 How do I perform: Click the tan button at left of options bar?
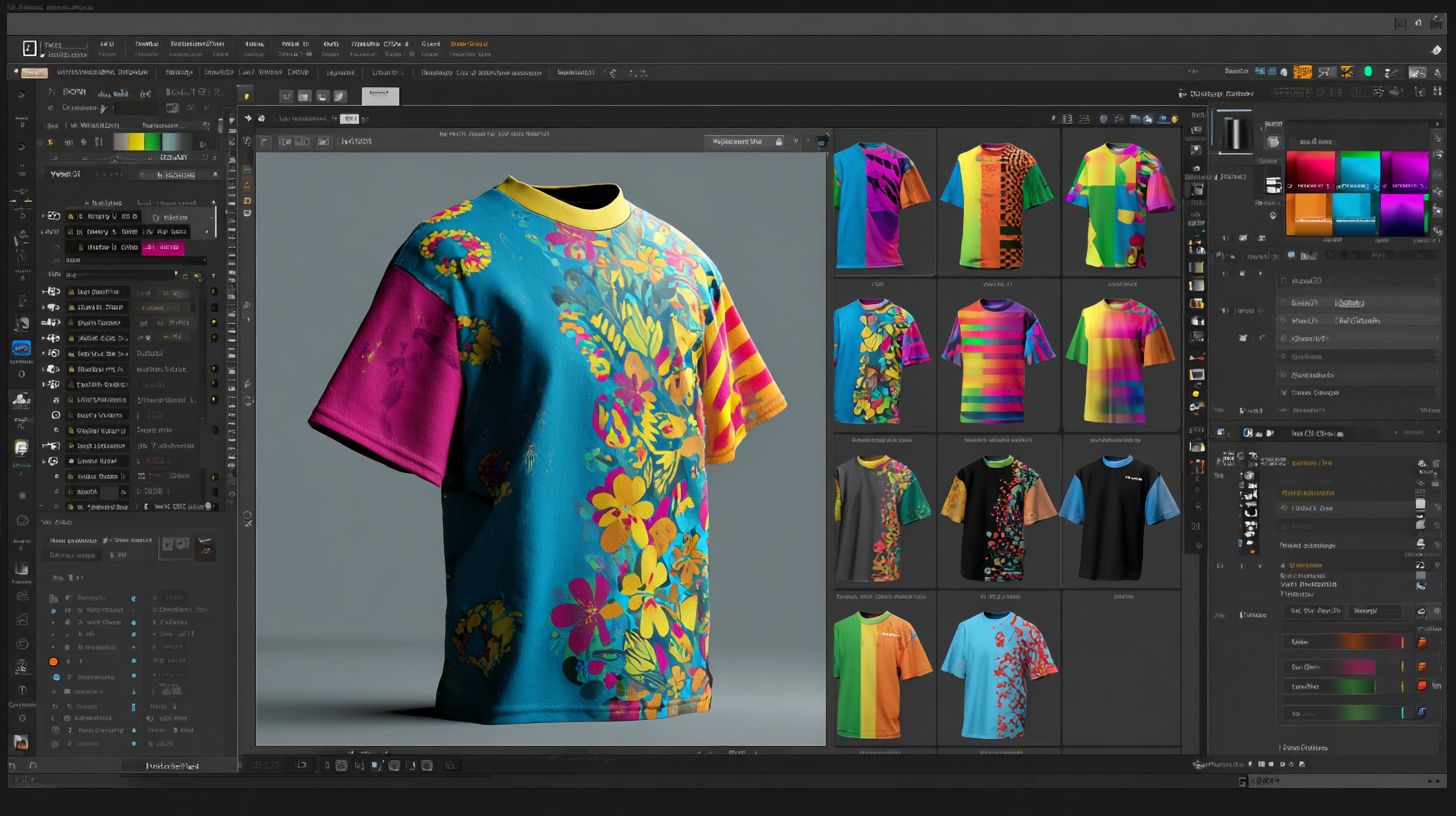pyautogui.click(x=34, y=72)
